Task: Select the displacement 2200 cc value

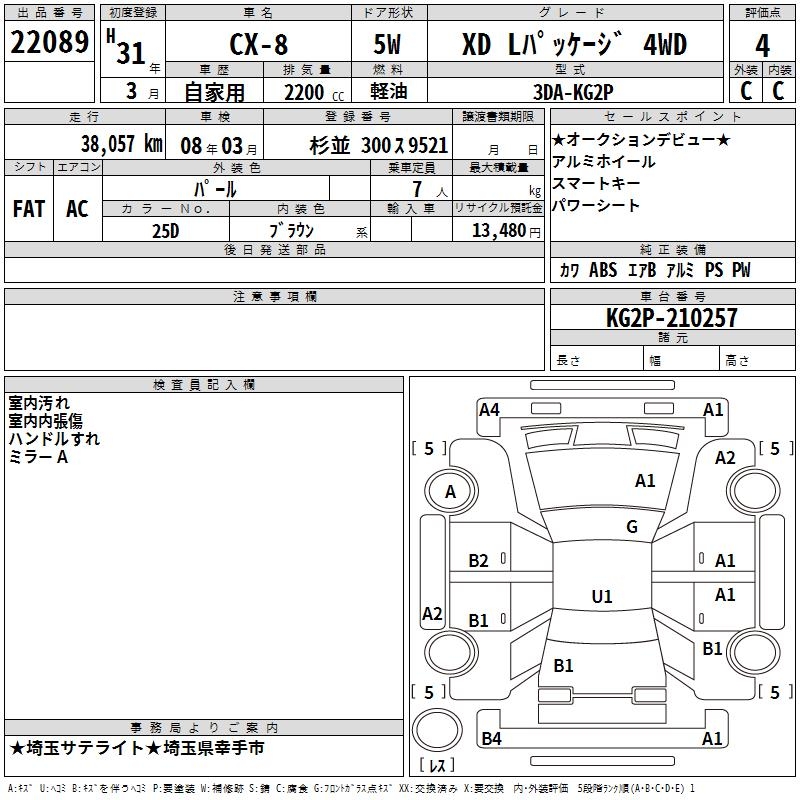Action: pos(314,93)
